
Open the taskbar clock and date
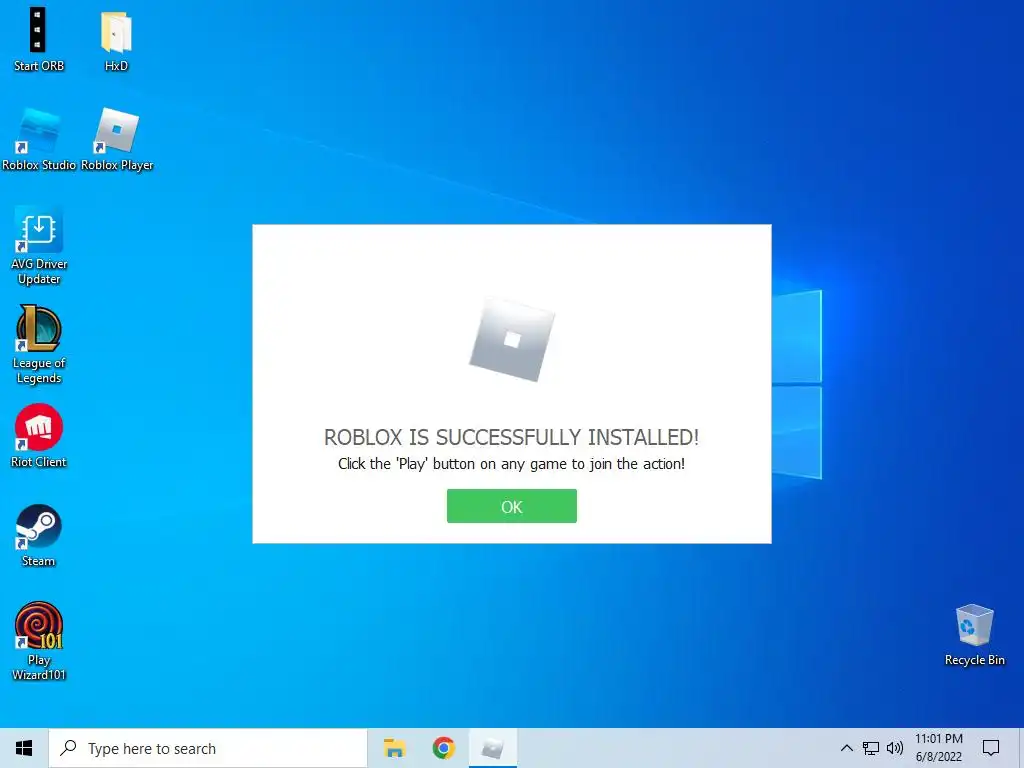[x=938, y=748]
